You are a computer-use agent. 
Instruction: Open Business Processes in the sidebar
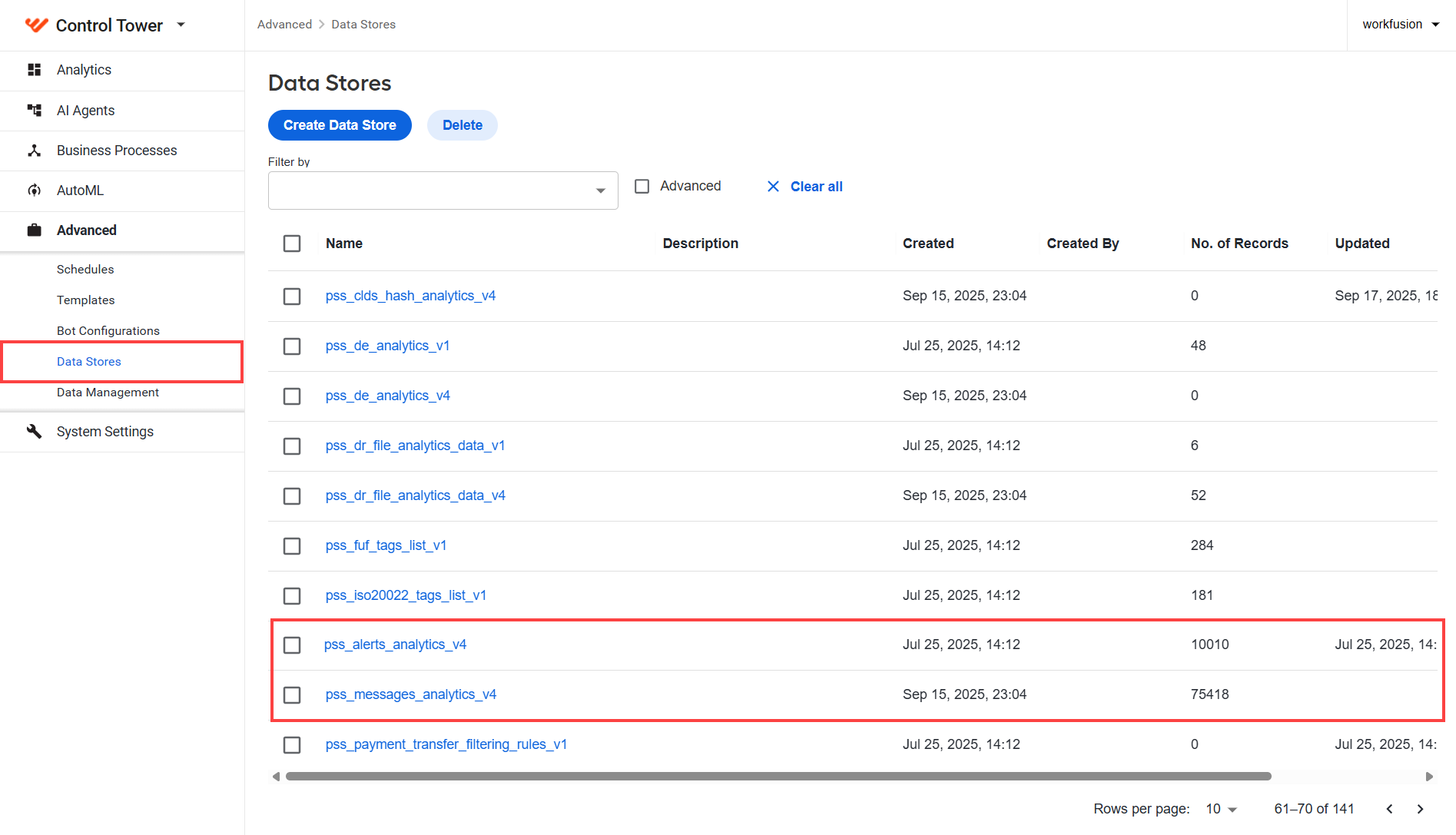[x=122, y=151]
